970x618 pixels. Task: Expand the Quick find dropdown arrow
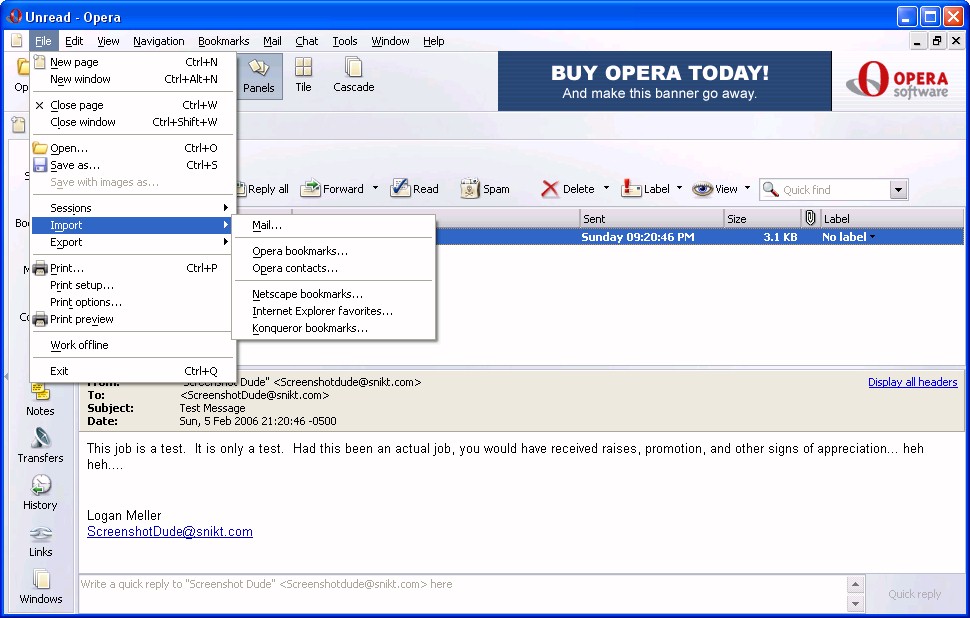pyautogui.click(x=898, y=190)
